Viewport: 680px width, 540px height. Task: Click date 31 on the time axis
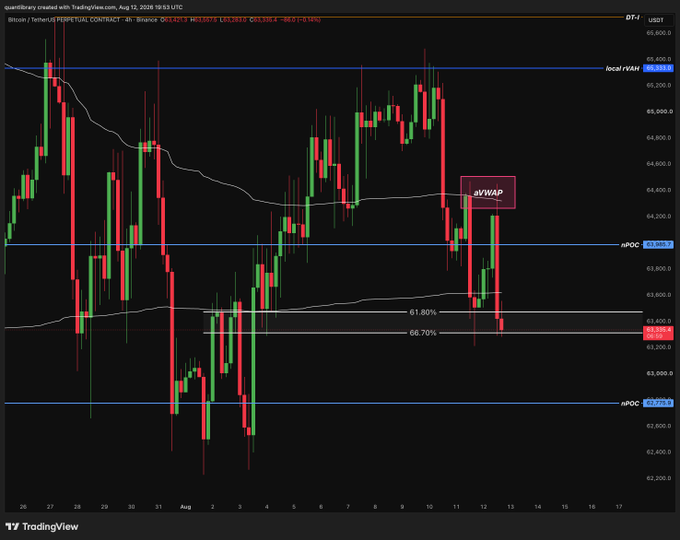(x=159, y=507)
